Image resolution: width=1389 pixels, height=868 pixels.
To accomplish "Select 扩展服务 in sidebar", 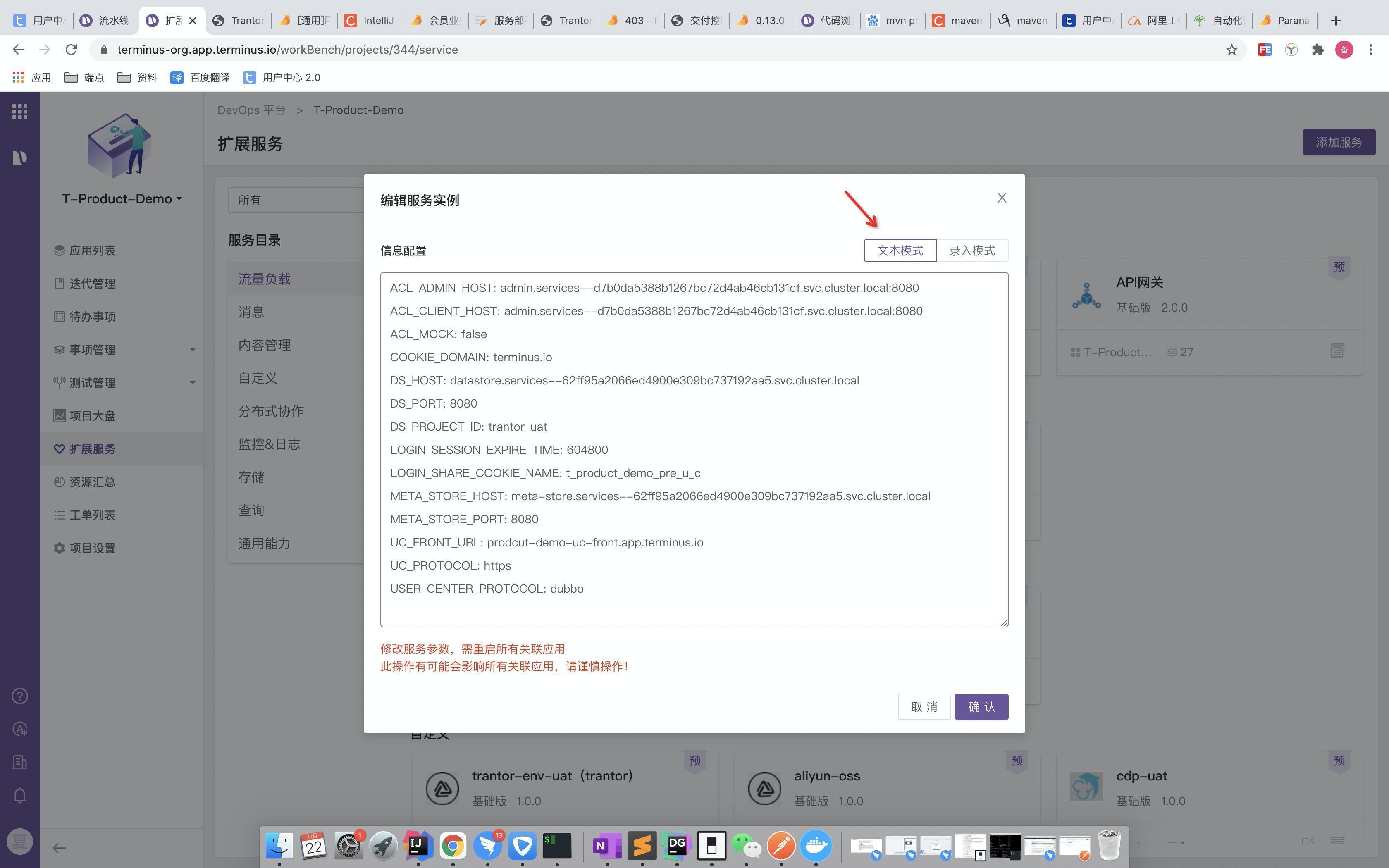I will [x=122, y=449].
